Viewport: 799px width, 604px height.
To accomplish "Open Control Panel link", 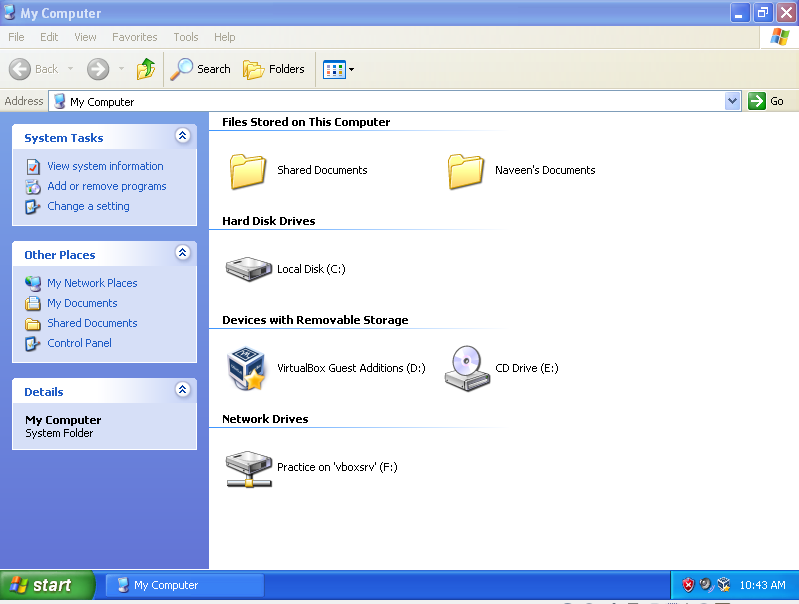I will point(79,343).
